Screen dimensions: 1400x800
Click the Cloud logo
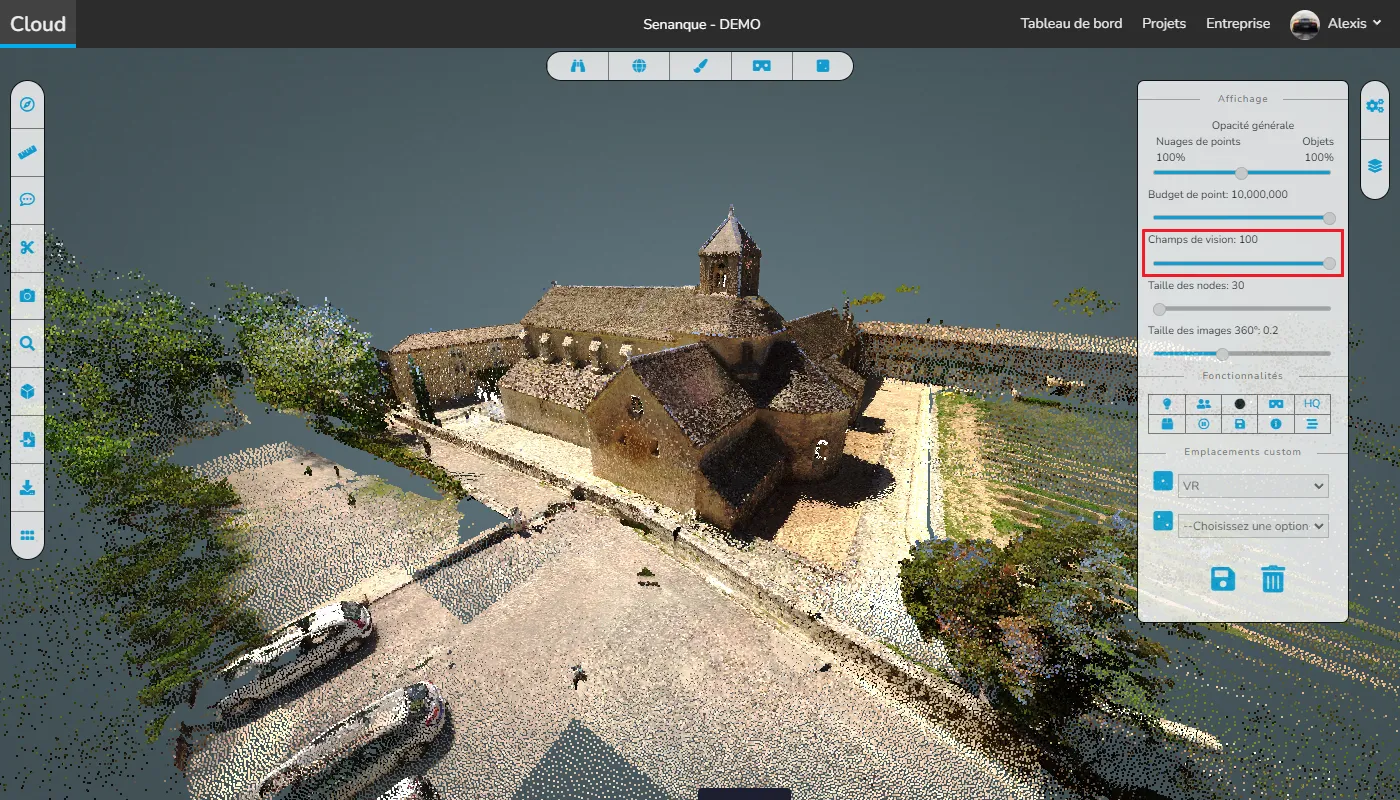click(x=38, y=23)
